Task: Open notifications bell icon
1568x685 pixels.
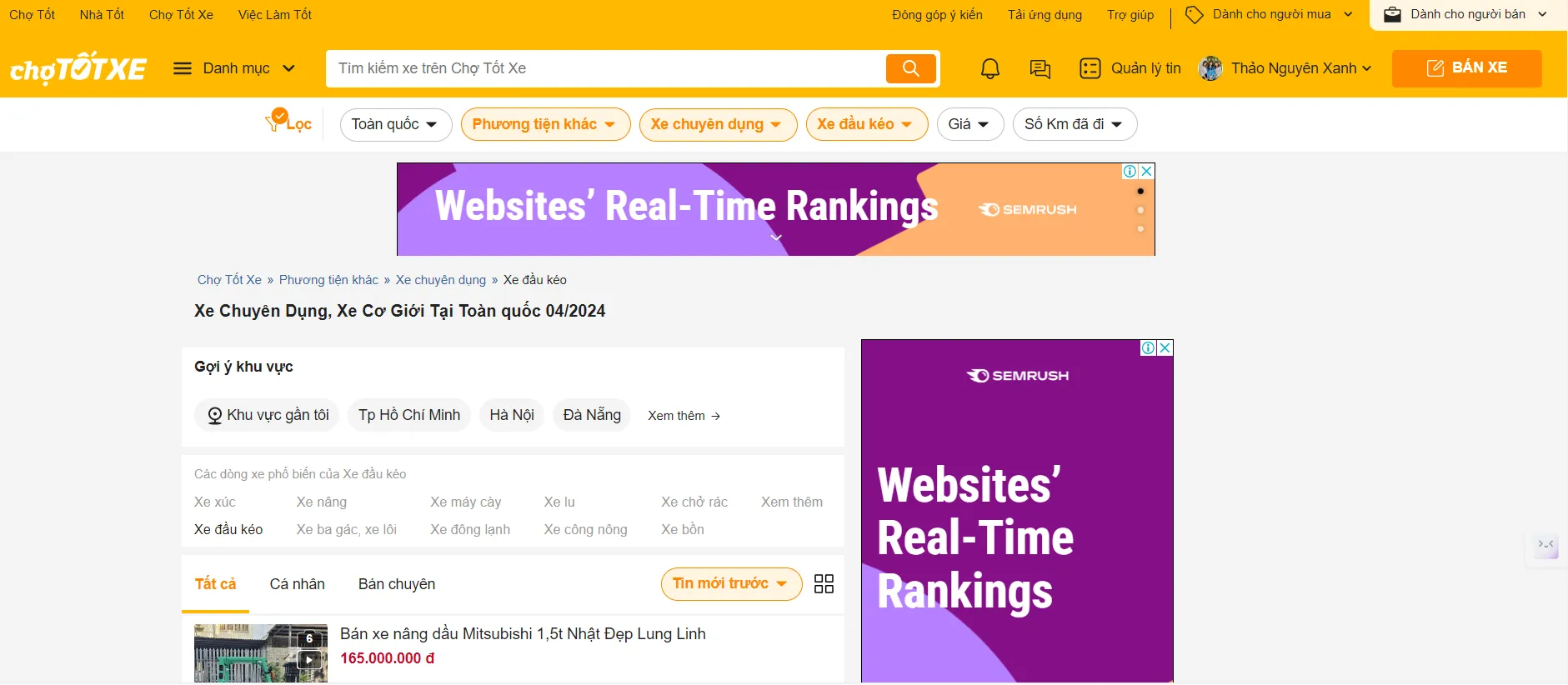Action: point(990,68)
